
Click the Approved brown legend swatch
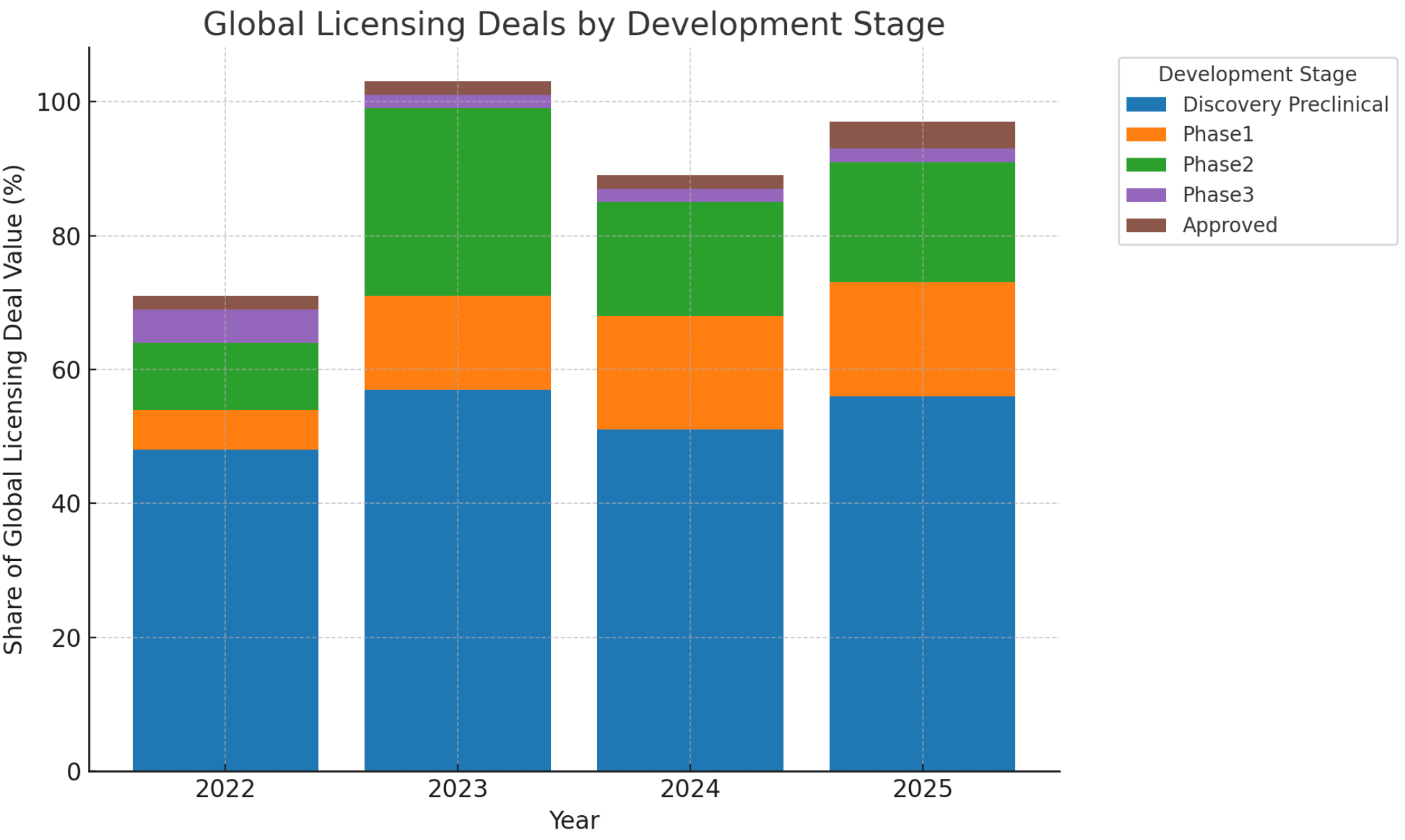tap(1145, 225)
